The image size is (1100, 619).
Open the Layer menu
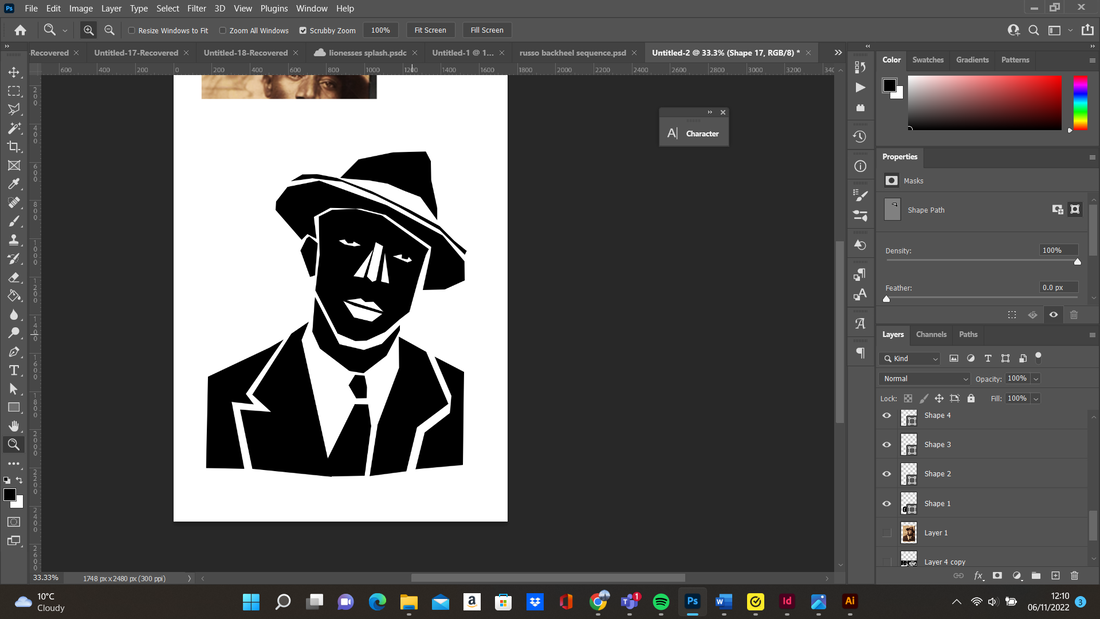[x=111, y=8]
